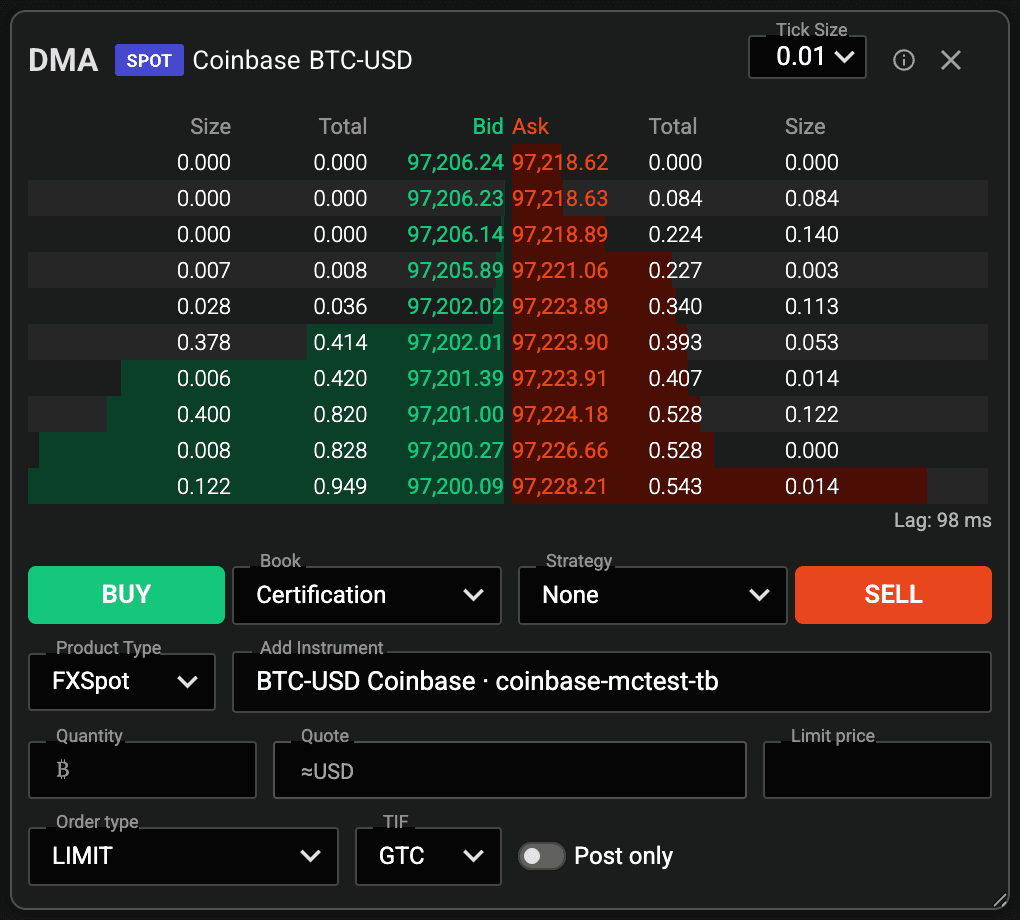Select bid price 97,202.01
Viewport: 1020px width, 920px height.
pos(455,342)
